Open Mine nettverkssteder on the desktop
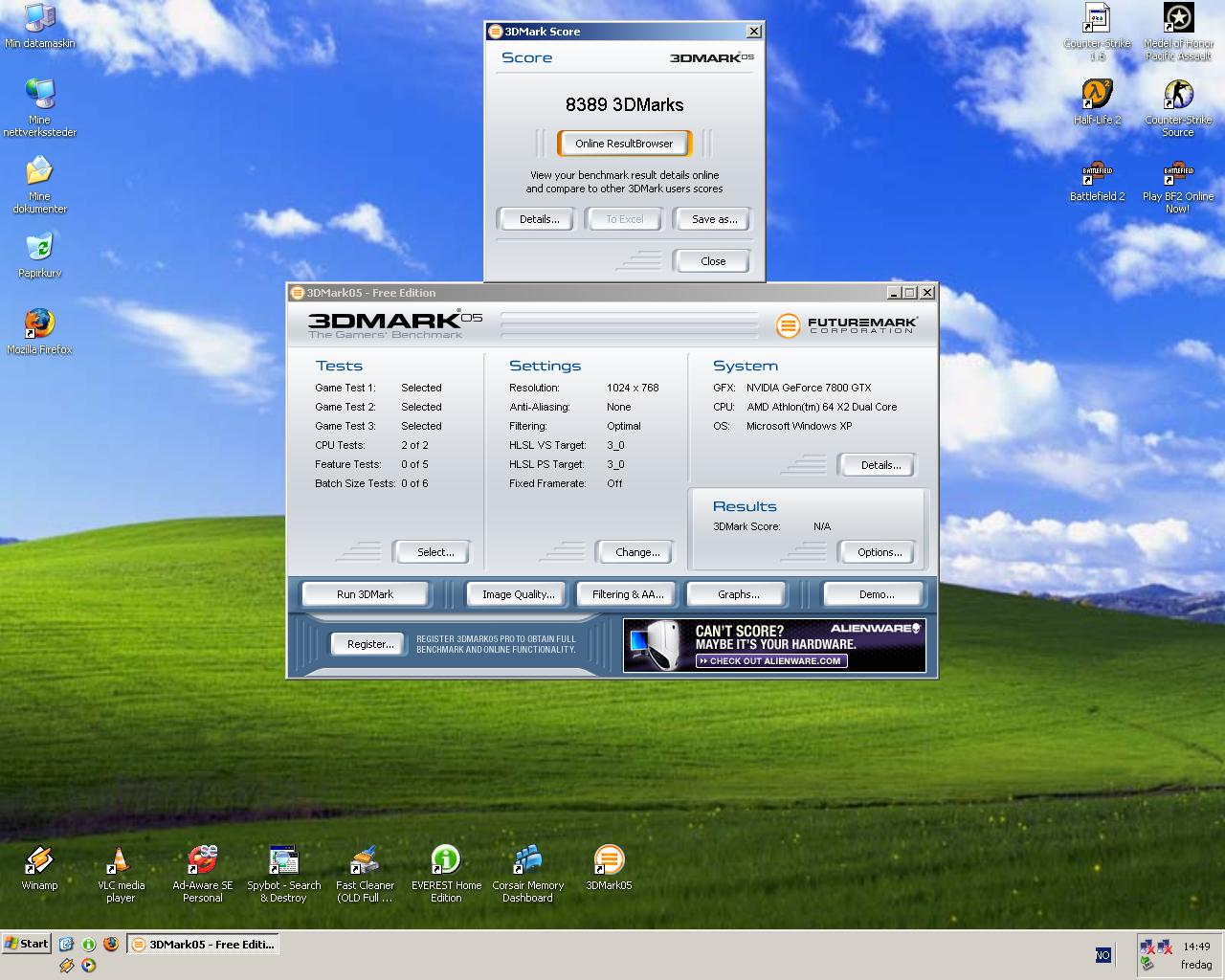This screenshot has width=1225, height=980. (39, 107)
